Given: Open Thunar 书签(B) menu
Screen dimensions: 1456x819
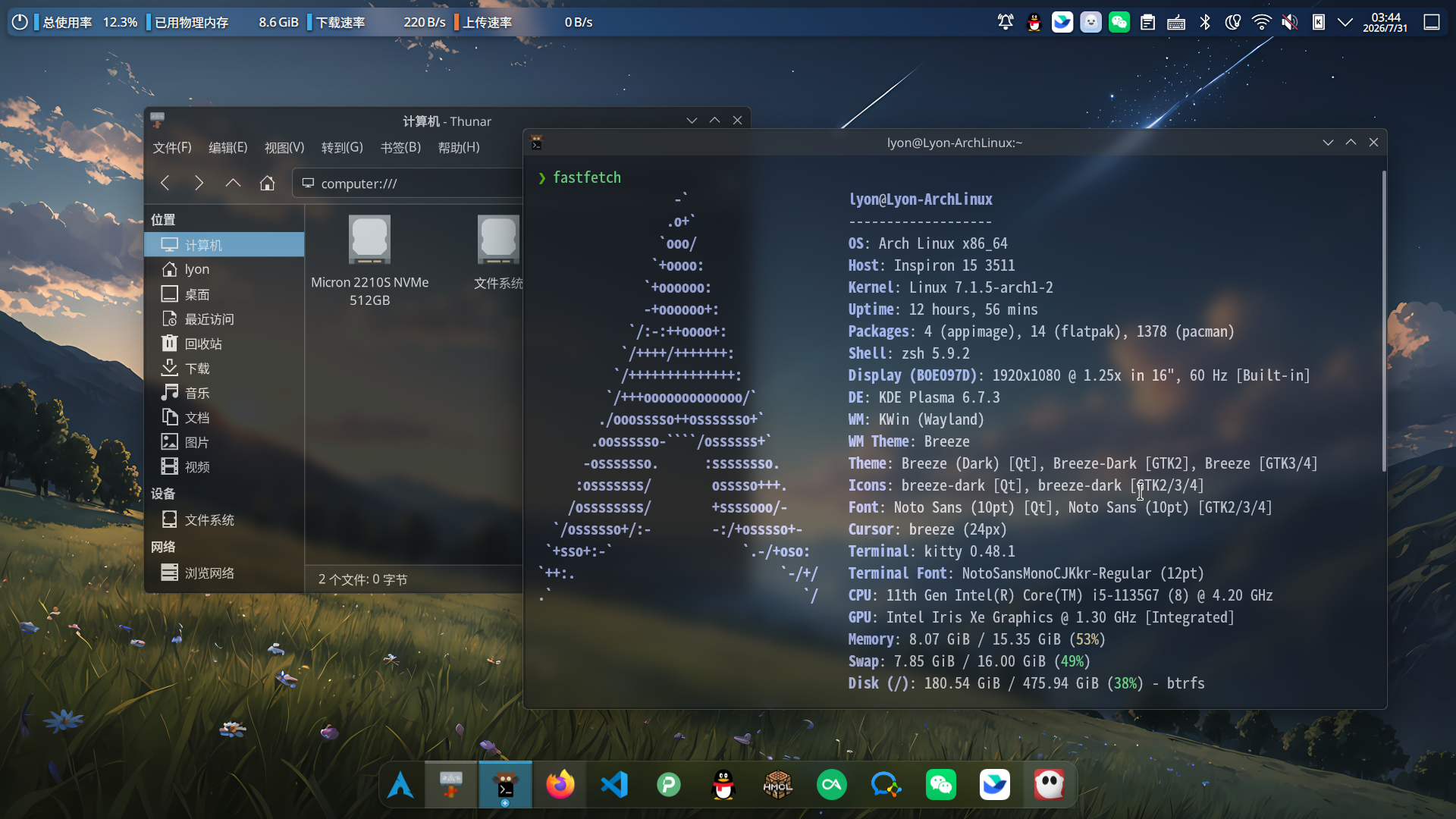Looking at the screenshot, I should point(400,147).
